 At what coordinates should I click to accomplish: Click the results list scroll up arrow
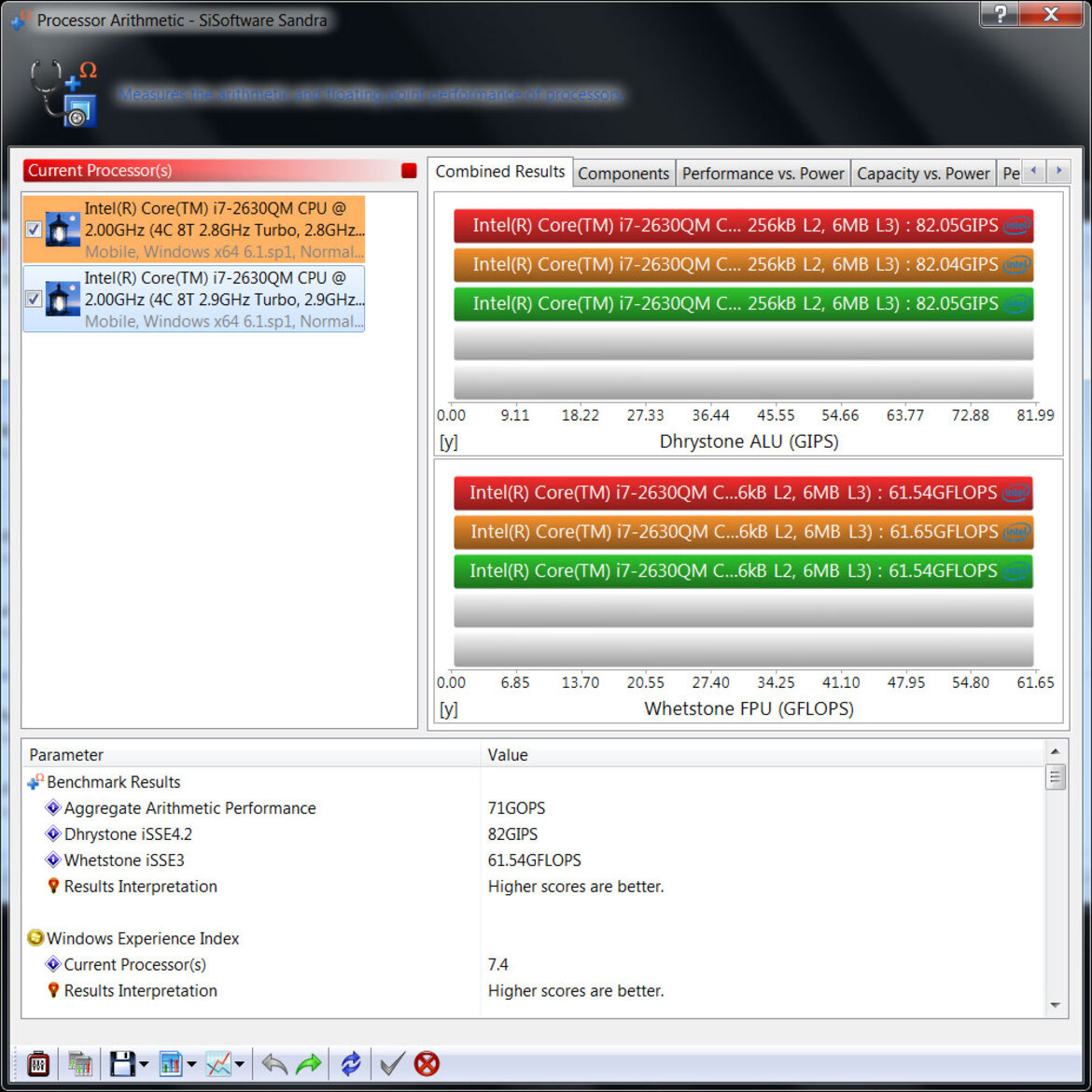coord(1055,751)
